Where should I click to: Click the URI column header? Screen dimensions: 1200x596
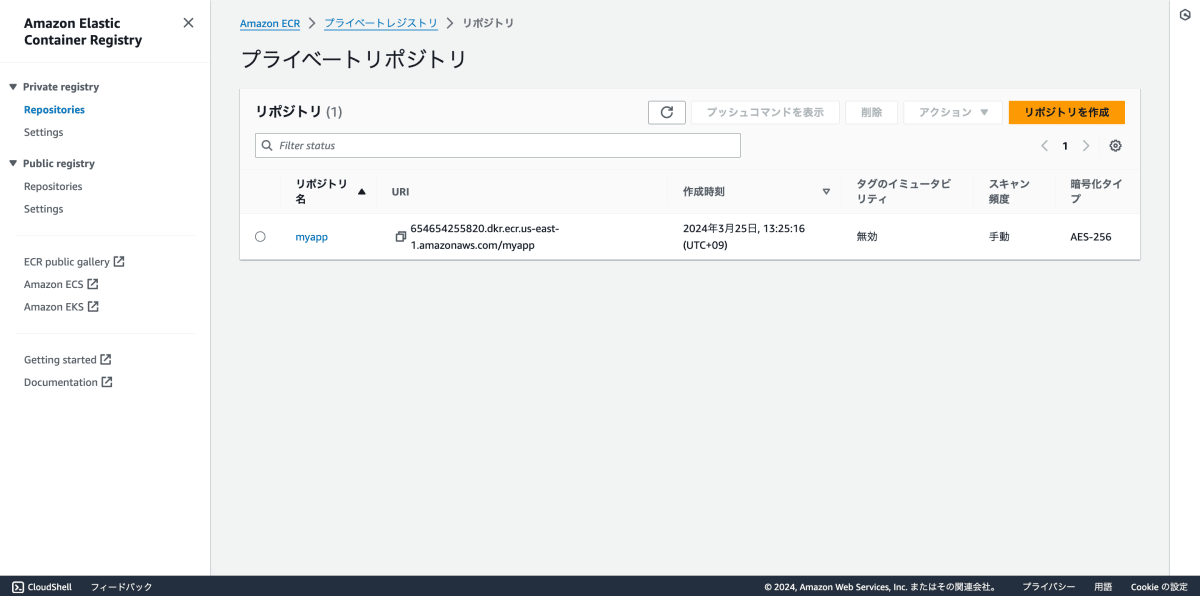click(401, 191)
